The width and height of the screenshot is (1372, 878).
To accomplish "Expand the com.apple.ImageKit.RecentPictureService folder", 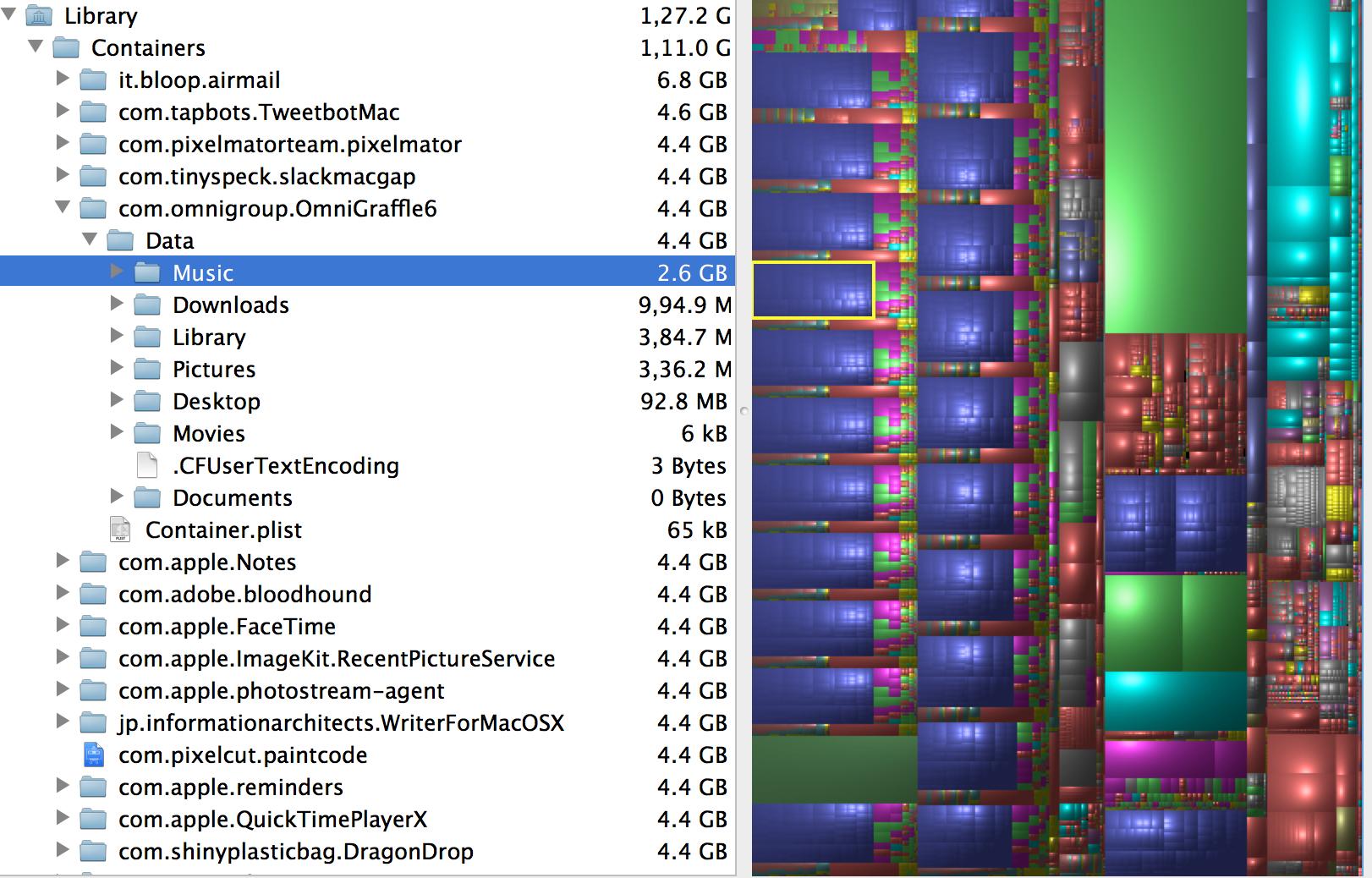I will [63, 658].
